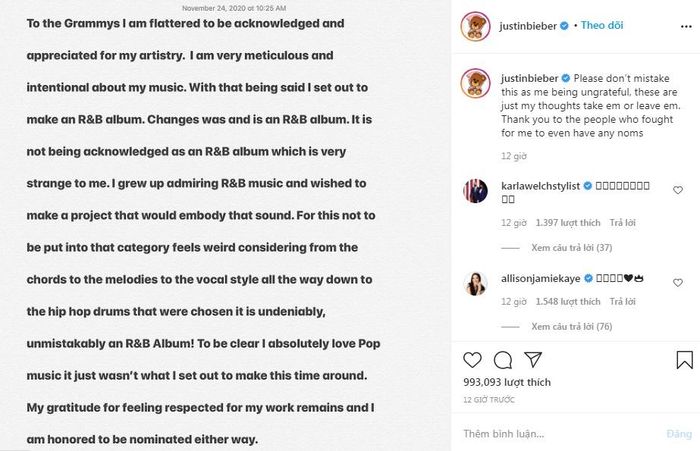Save the post with the bookmark icon
700x451 pixels.
tap(684, 360)
